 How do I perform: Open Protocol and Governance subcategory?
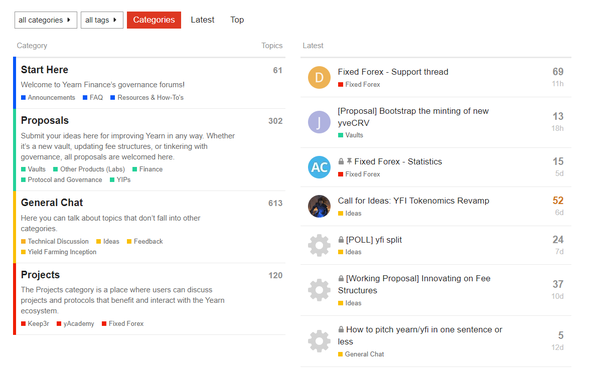62,180
